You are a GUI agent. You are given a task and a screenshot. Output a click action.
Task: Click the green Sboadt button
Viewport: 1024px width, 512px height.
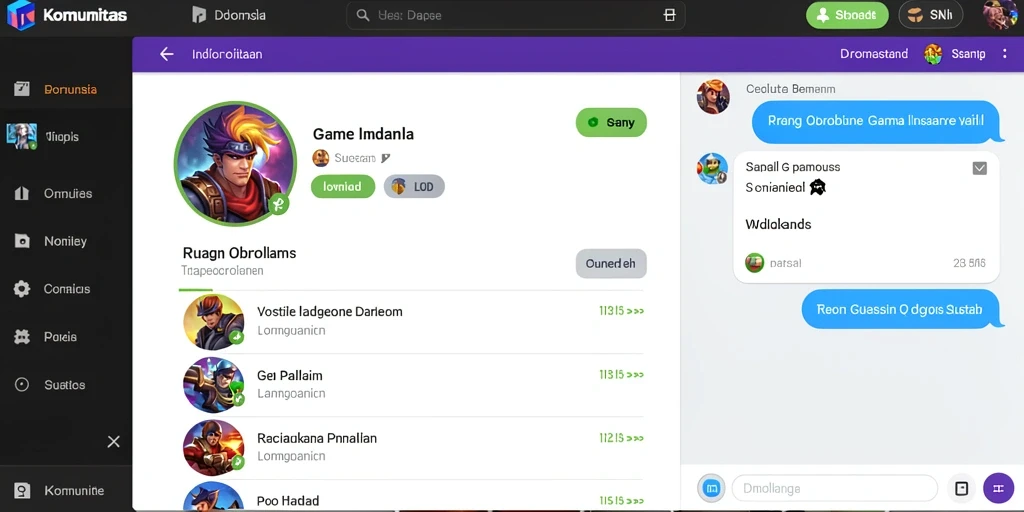click(847, 15)
